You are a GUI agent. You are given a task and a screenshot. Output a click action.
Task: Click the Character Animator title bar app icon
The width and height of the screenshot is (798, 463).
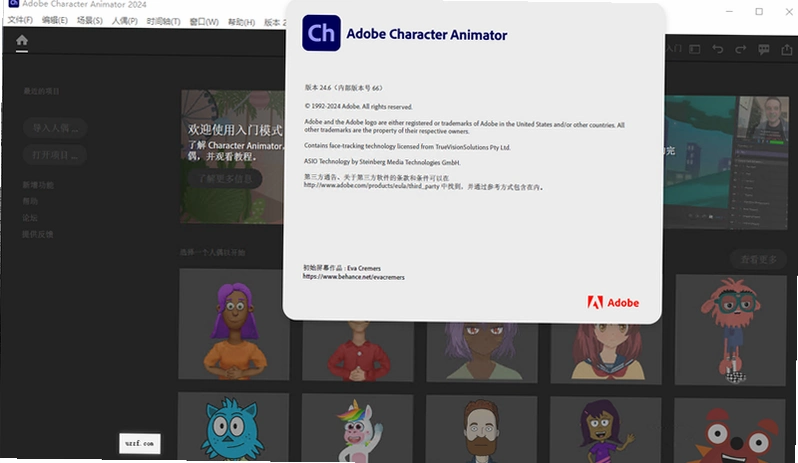pos(13,4)
